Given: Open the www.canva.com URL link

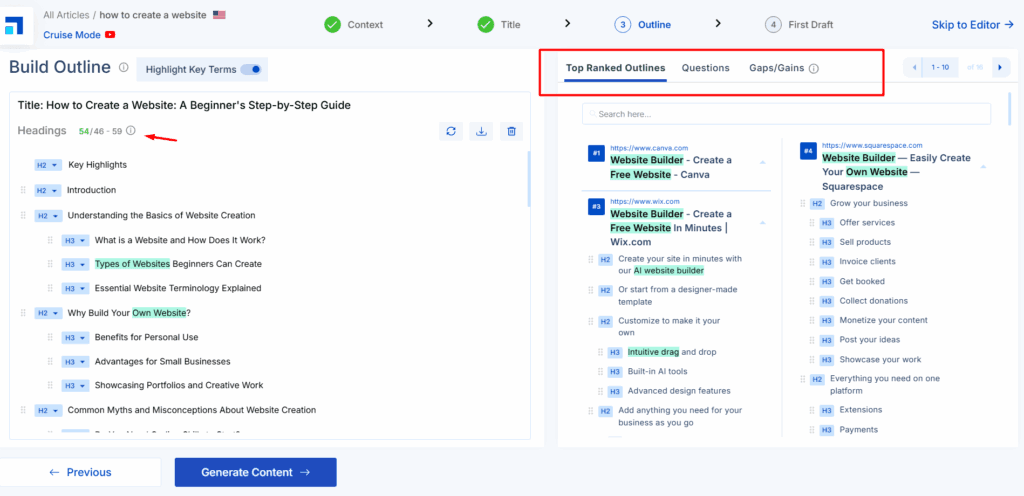Looking at the screenshot, I should [649, 148].
